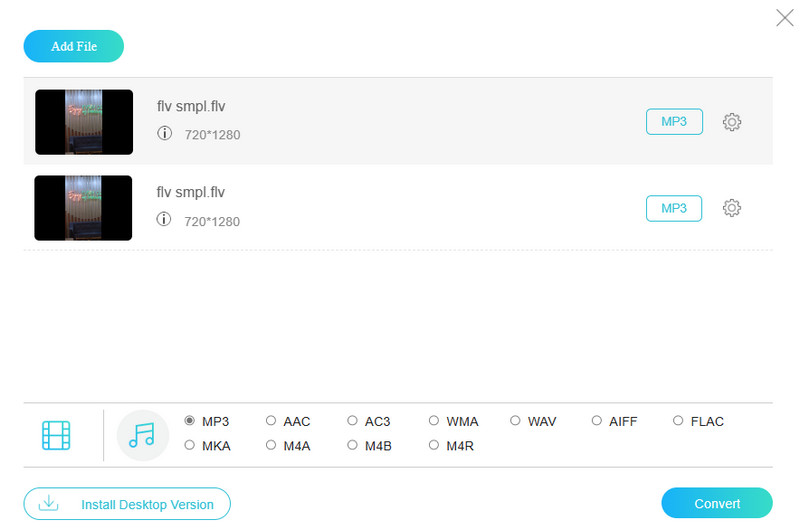Open MP3 format tag on first file
800x530 pixels.
674,122
